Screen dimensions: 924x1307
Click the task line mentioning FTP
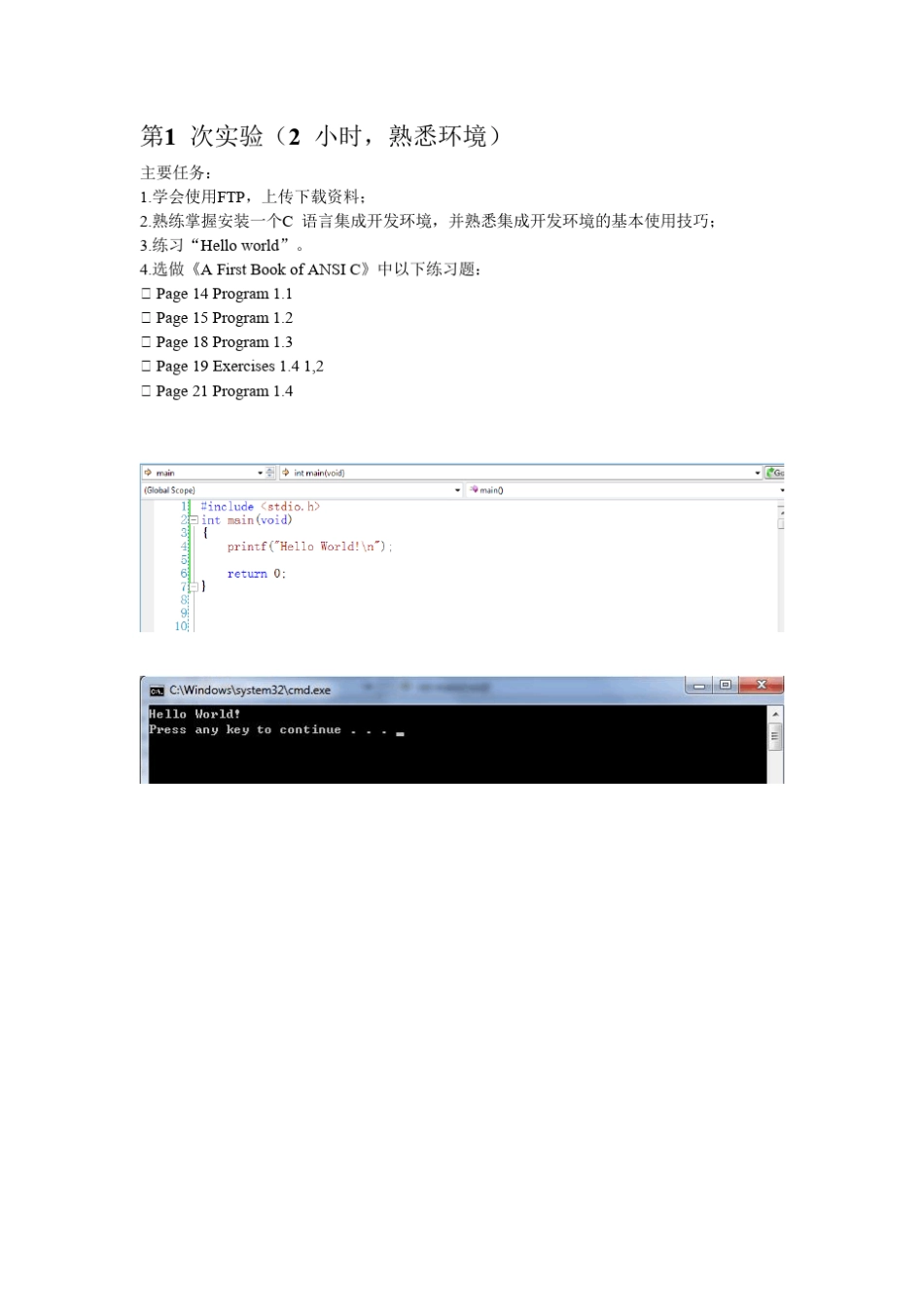[x=254, y=196]
